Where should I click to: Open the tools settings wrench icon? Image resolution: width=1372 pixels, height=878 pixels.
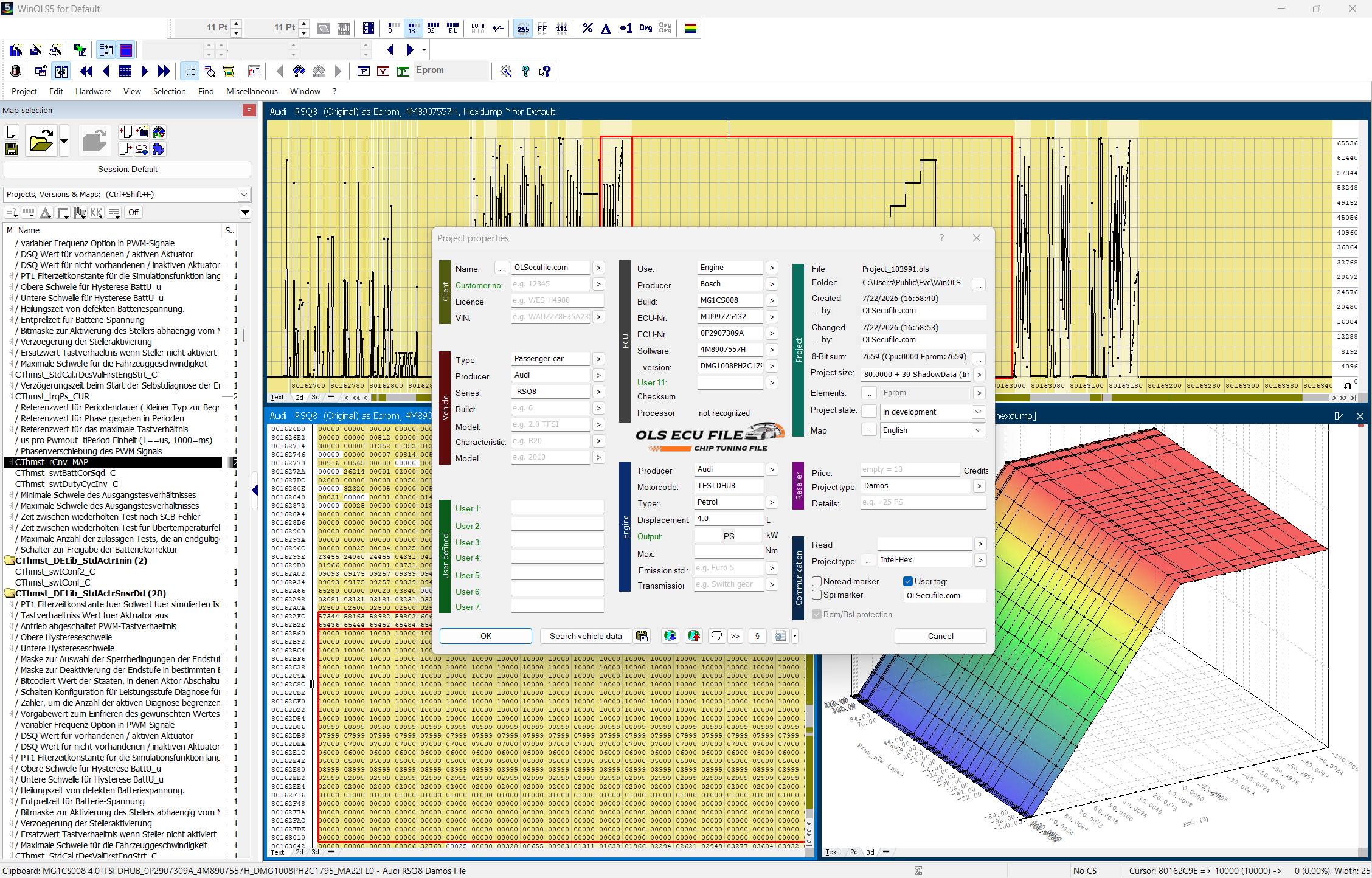coord(506,71)
